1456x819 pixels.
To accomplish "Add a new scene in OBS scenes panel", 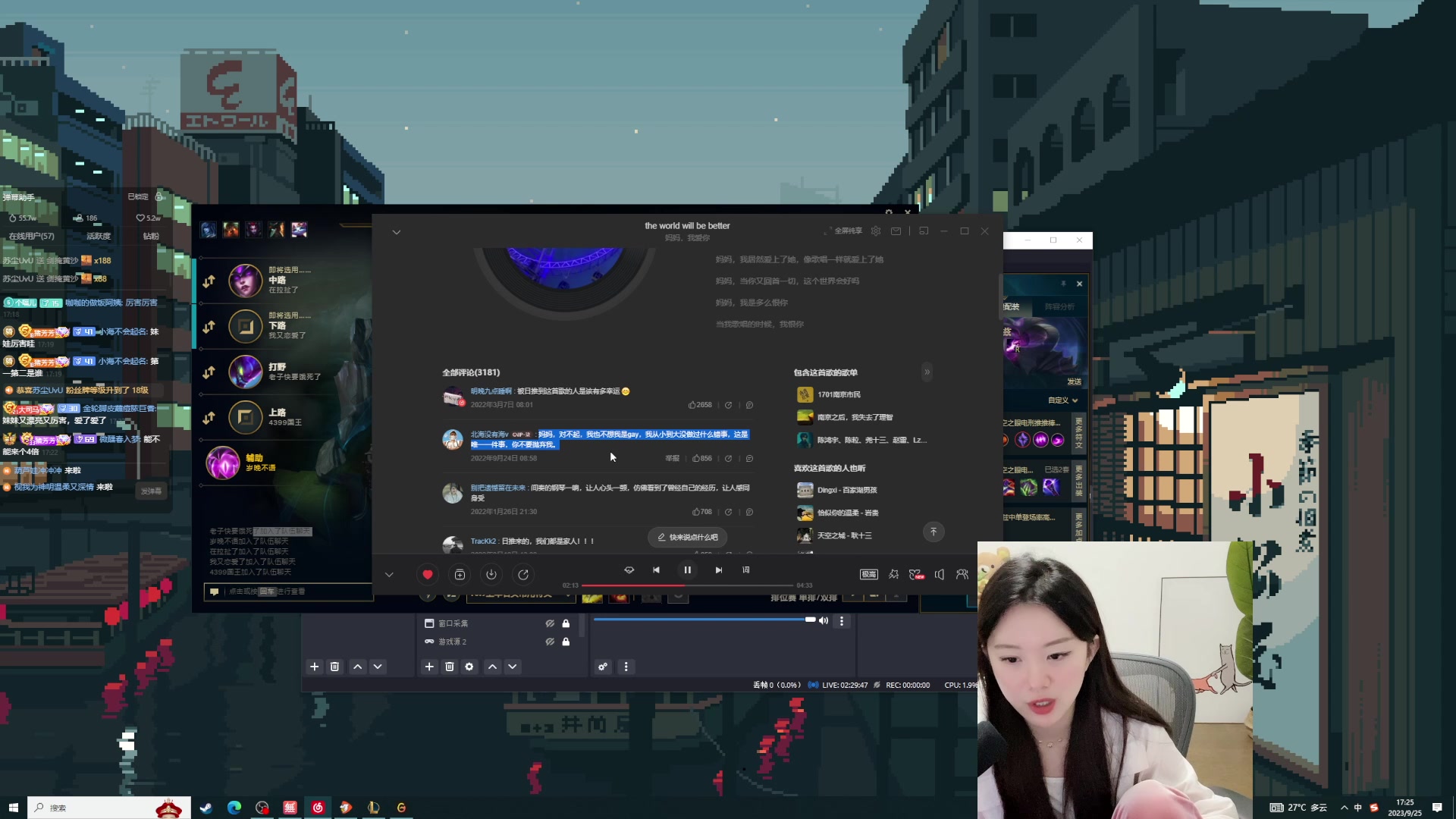I will click(315, 667).
